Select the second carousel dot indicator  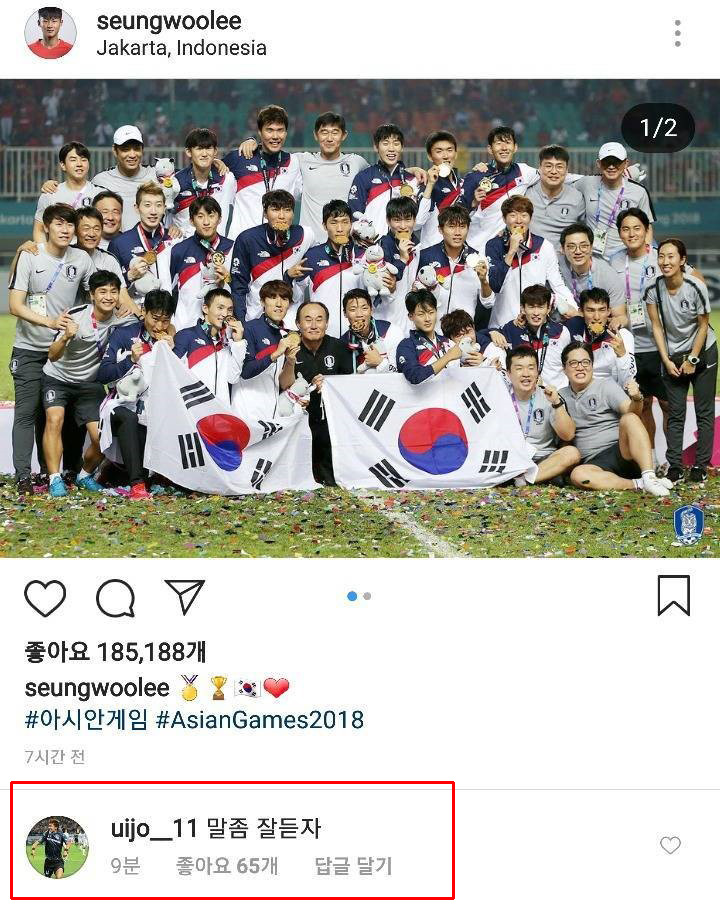tap(367, 596)
